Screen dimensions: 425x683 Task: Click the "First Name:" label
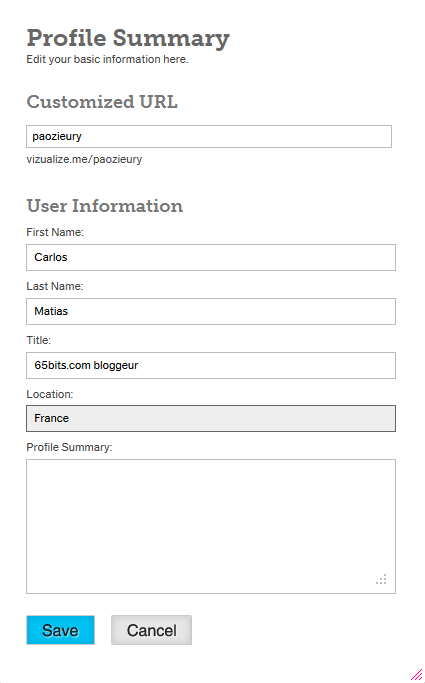click(55, 232)
